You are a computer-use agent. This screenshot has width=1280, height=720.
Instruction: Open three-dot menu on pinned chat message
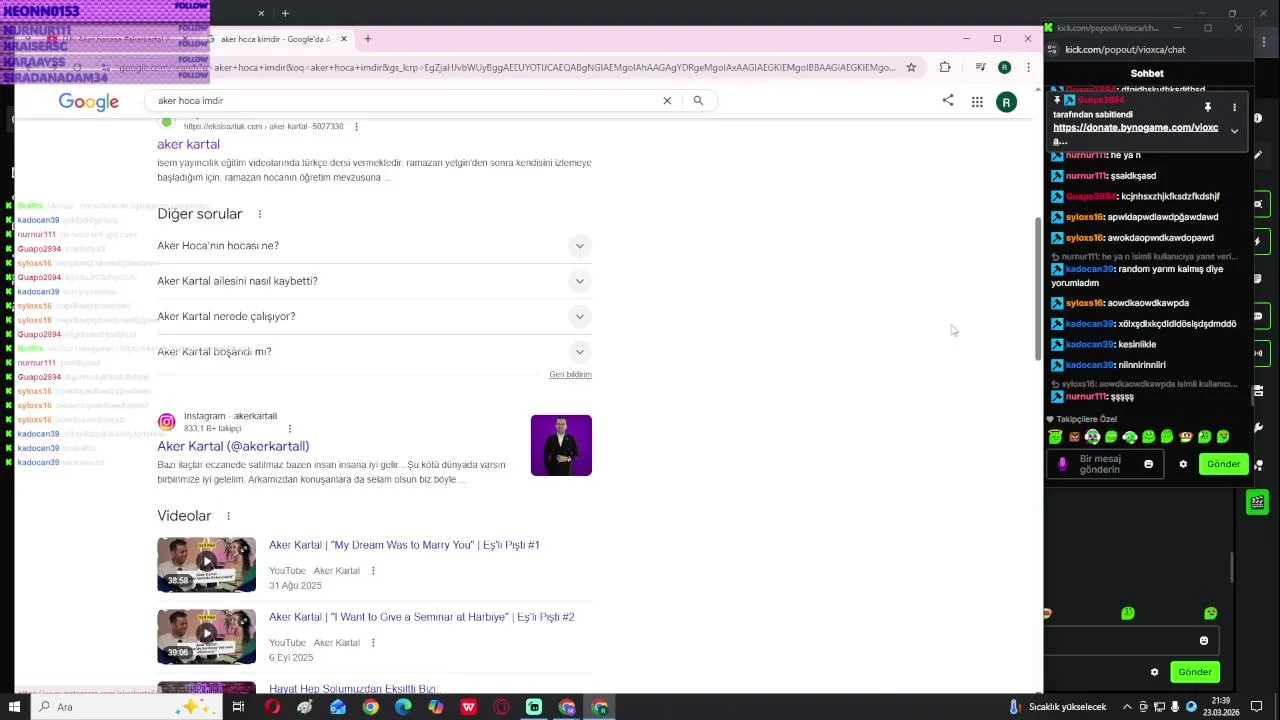point(1234,107)
